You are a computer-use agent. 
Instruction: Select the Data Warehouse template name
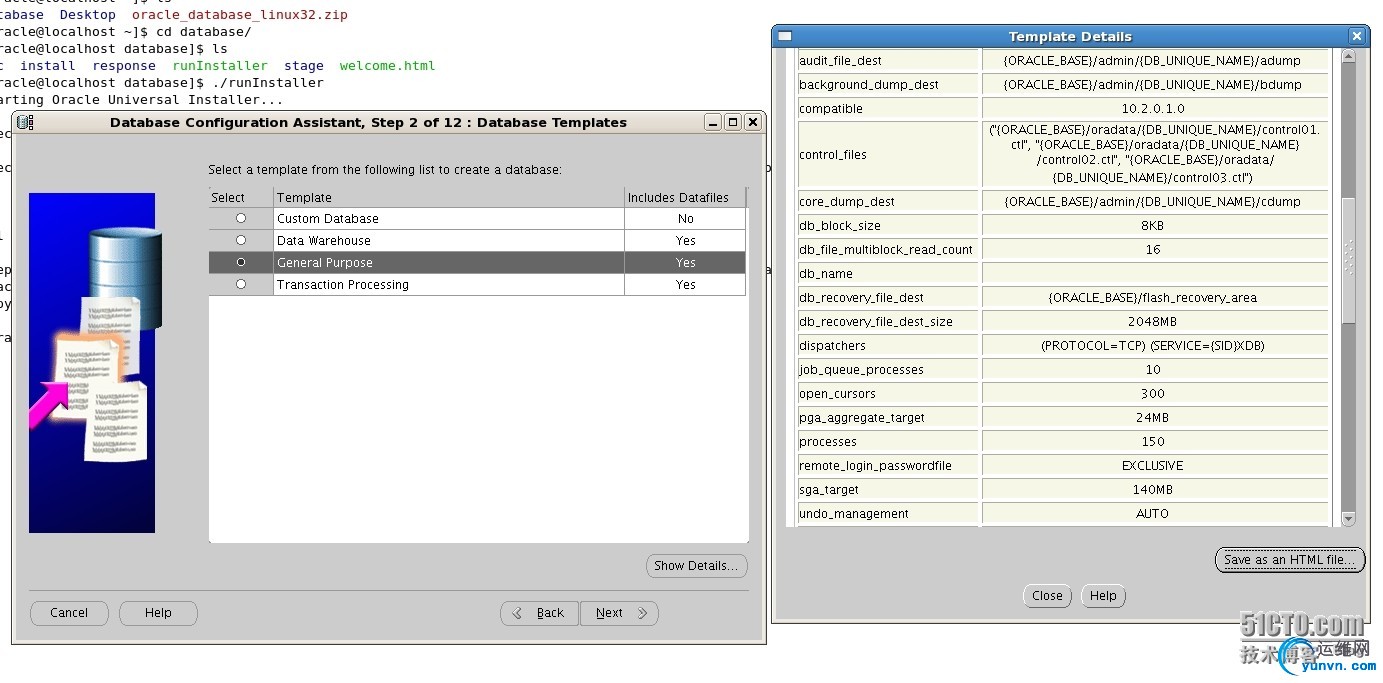tap(324, 240)
